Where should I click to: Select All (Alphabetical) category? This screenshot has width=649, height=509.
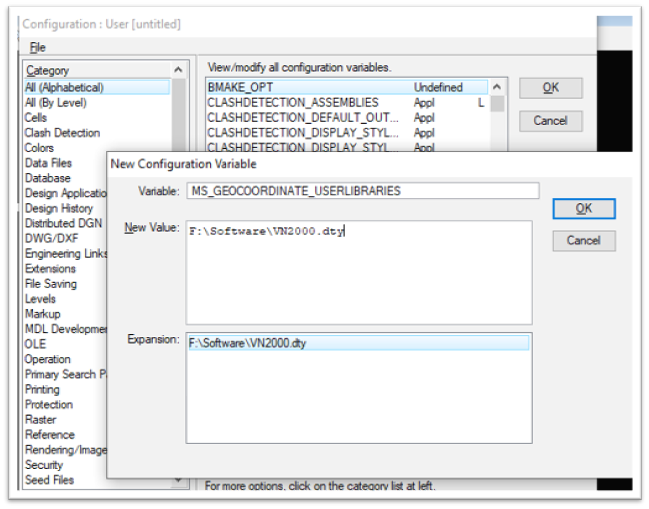click(x=64, y=87)
